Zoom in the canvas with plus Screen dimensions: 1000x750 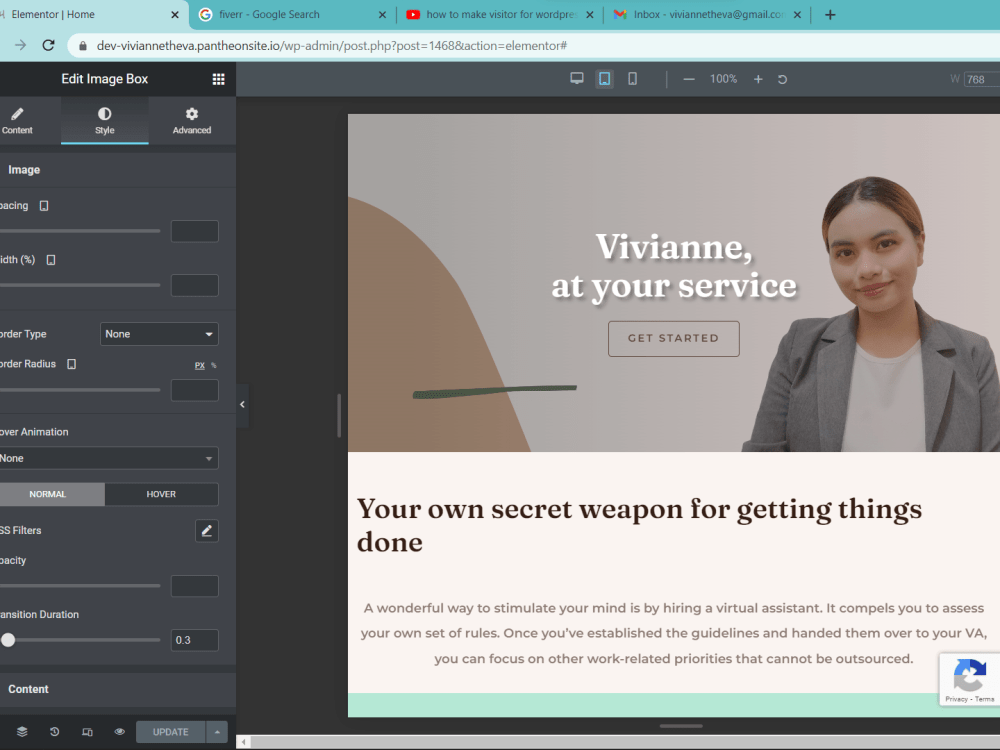coord(758,79)
